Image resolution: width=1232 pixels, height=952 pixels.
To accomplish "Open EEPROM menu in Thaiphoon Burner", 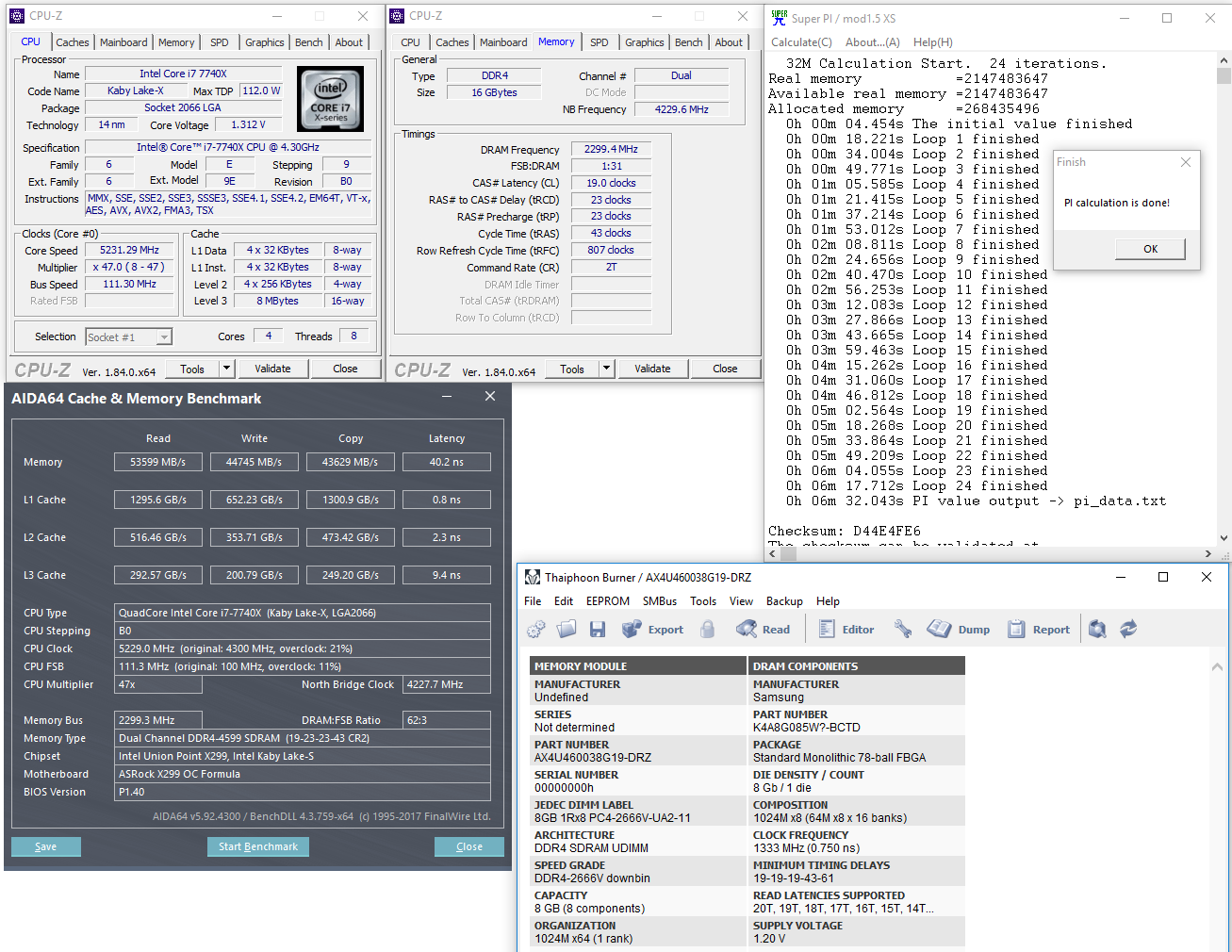I will tap(608, 601).
